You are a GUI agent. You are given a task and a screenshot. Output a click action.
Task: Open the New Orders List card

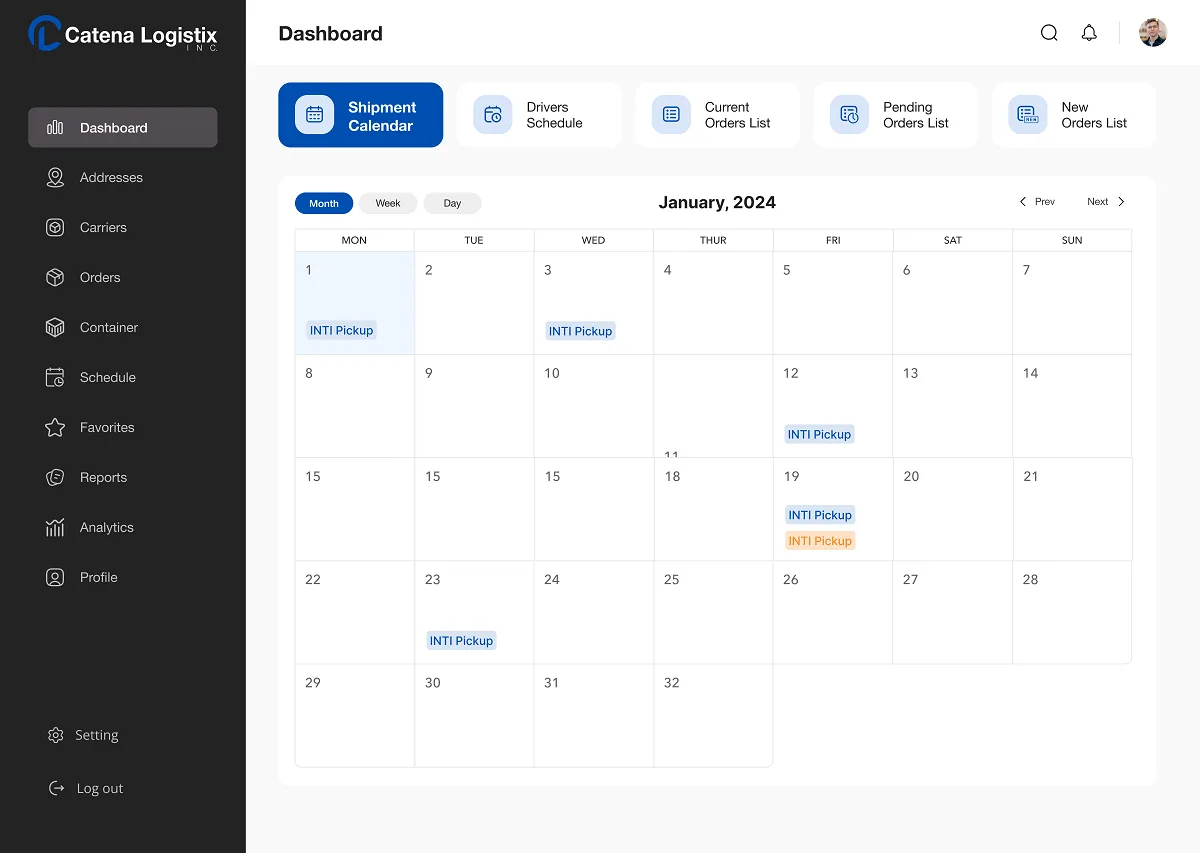pyautogui.click(x=1074, y=115)
